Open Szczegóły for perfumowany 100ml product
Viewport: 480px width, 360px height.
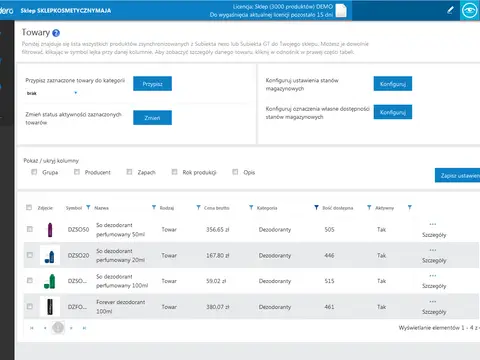coord(434,286)
